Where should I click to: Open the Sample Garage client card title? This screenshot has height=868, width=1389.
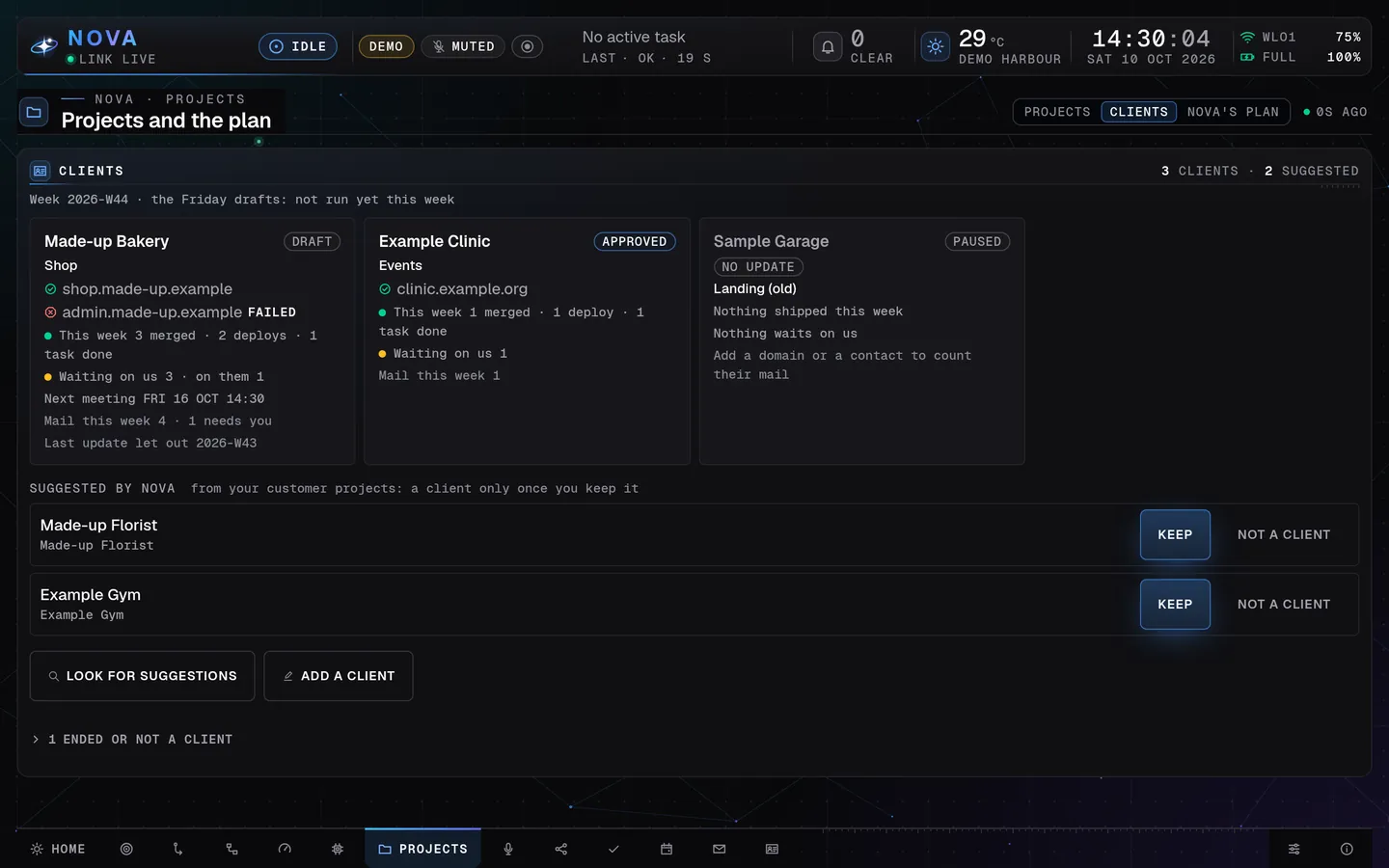click(771, 241)
